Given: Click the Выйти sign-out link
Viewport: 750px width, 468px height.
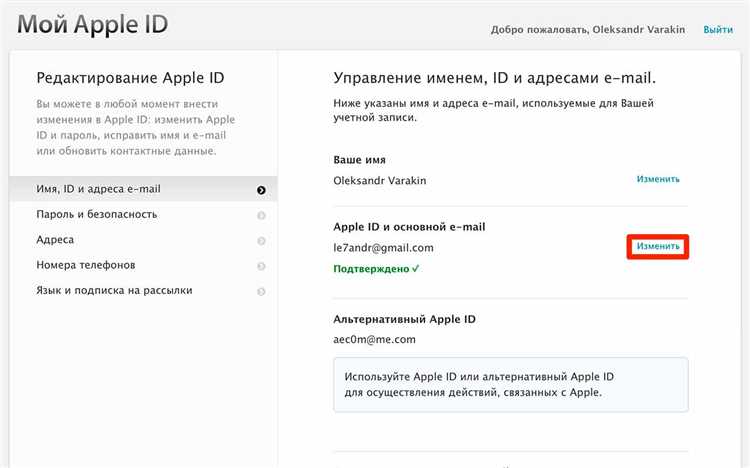Looking at the screenshot, I should 718,30.
